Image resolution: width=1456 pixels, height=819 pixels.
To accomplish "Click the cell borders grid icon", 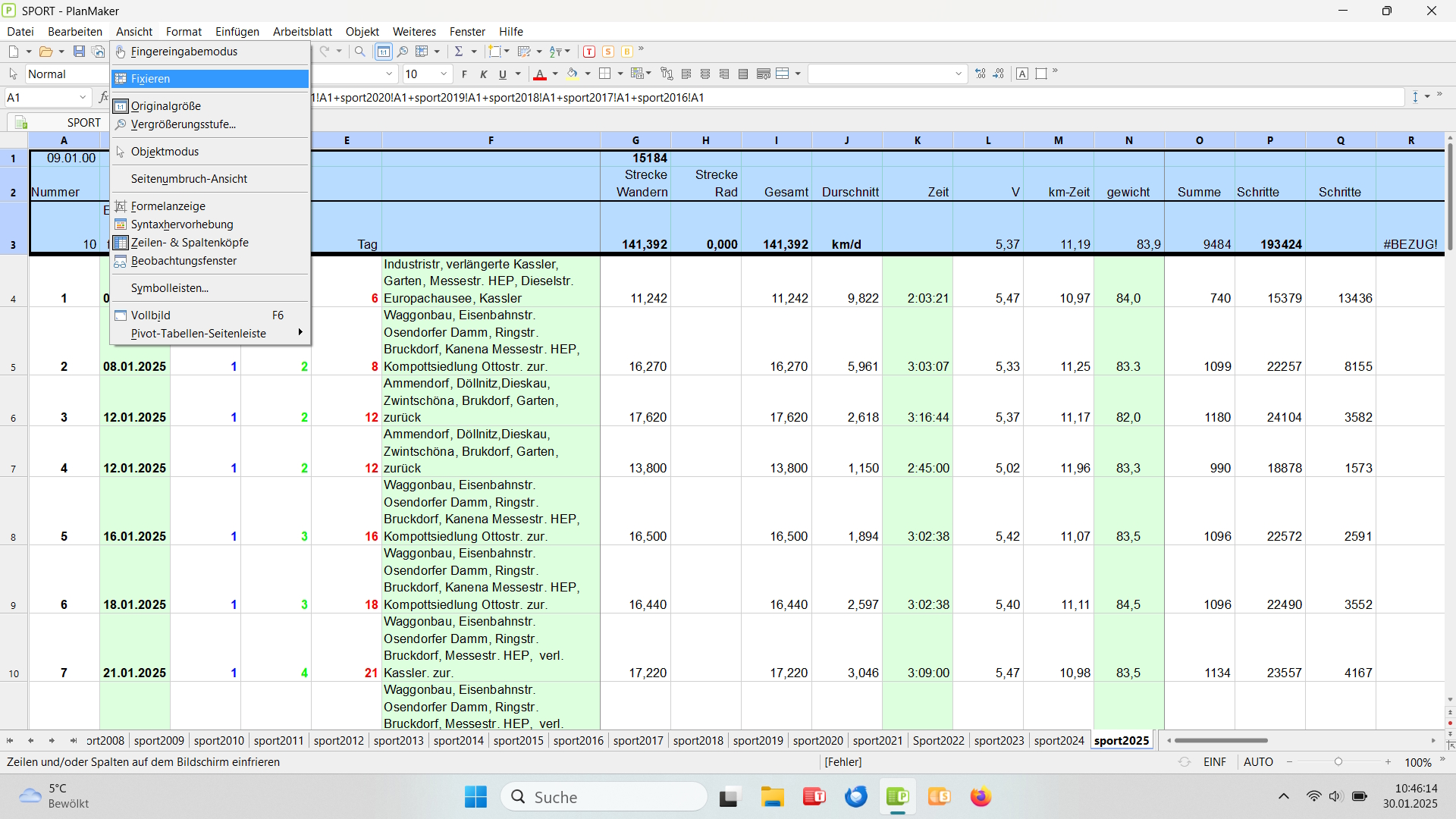I will [605, 74].
